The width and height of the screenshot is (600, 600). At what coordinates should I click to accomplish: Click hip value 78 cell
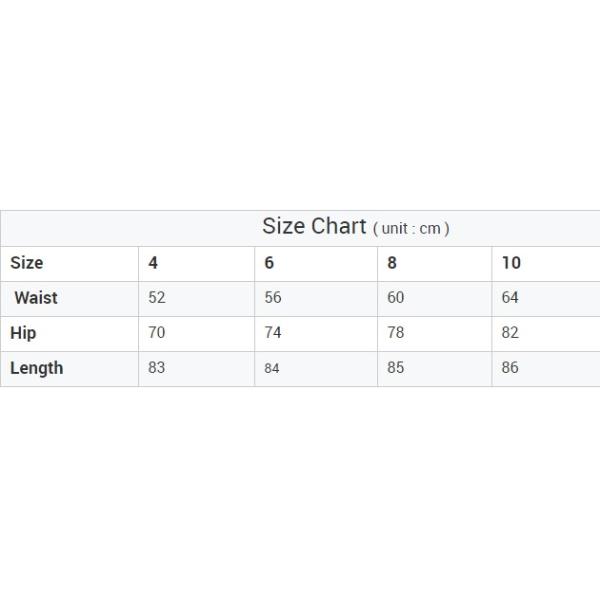[x=396, y=333]
